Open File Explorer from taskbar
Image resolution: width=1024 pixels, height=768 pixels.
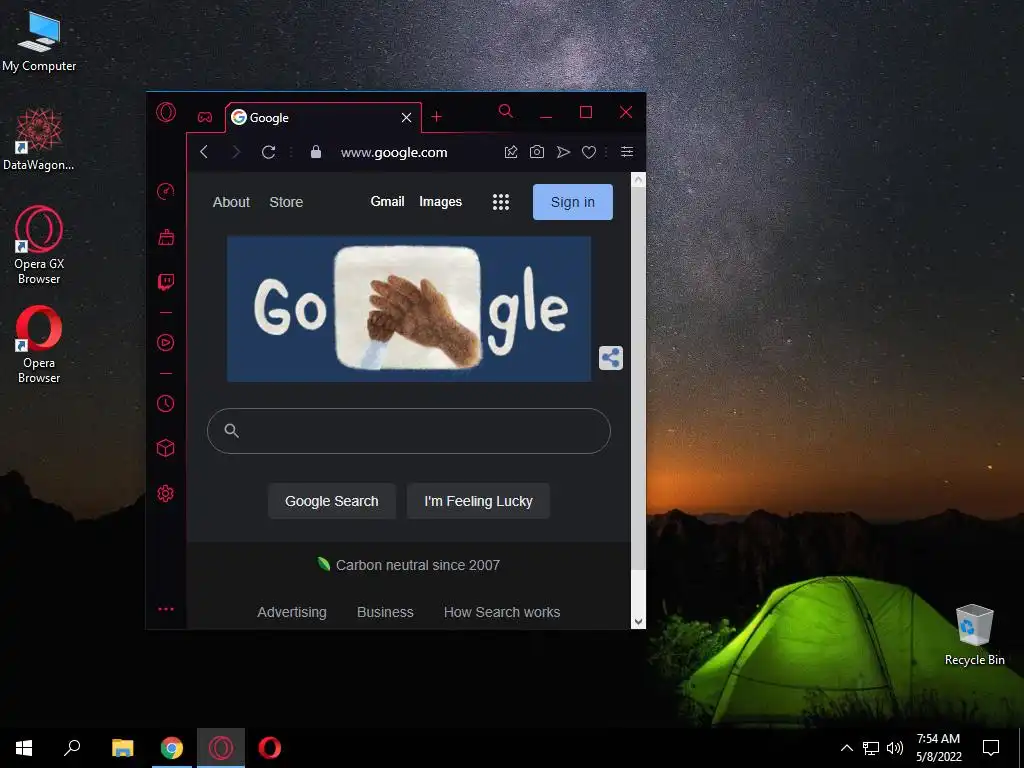123,748
